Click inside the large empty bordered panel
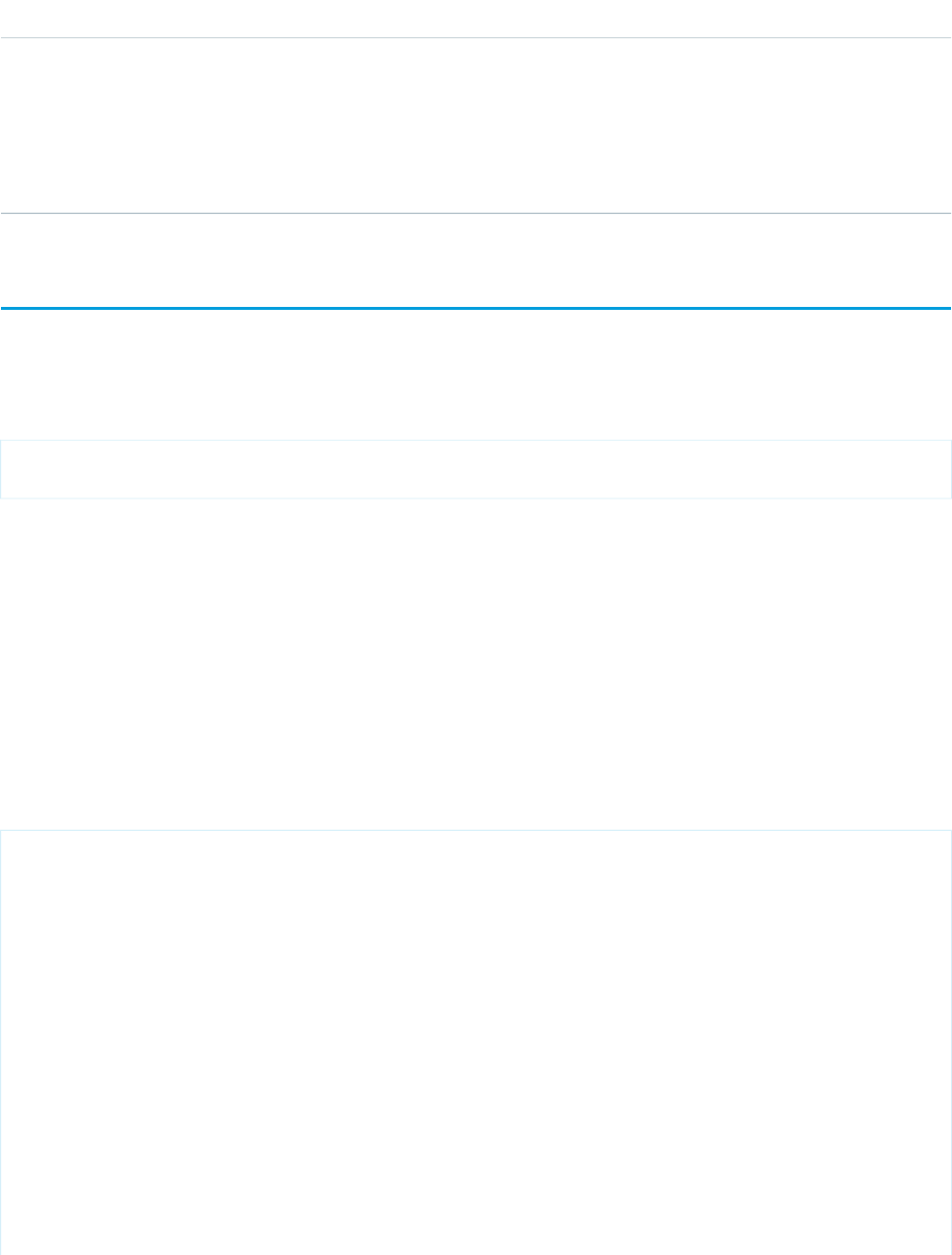The image size is (952, 1255). click(476, 1043)
